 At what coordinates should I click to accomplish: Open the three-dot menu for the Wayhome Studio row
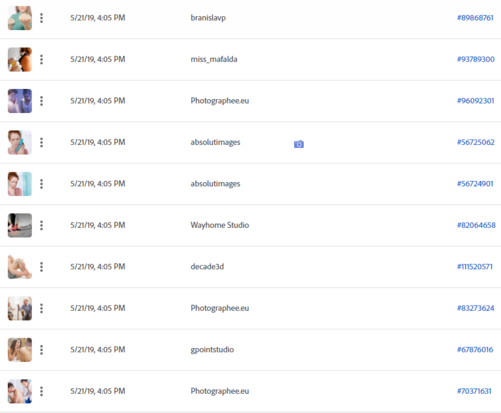coord(41,225)
